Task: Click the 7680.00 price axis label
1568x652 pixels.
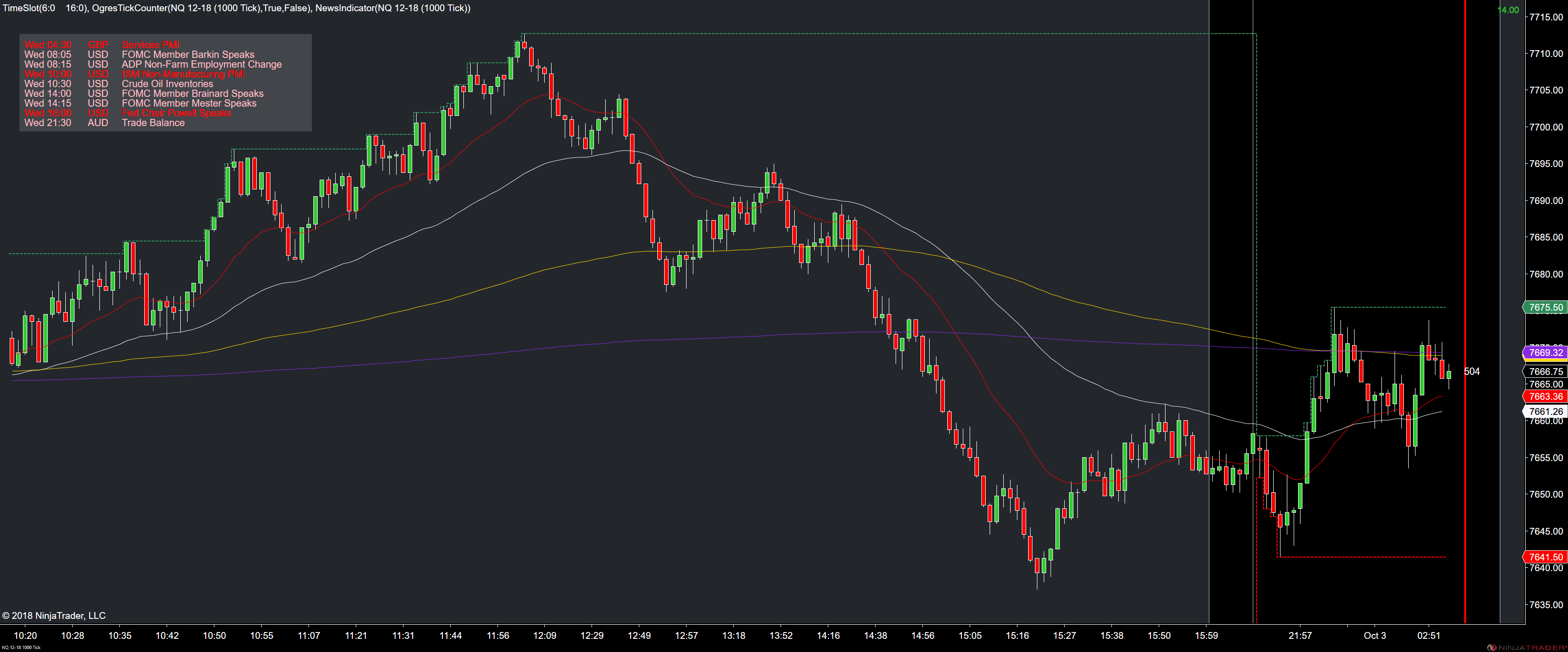Action: click(1546, 274)
